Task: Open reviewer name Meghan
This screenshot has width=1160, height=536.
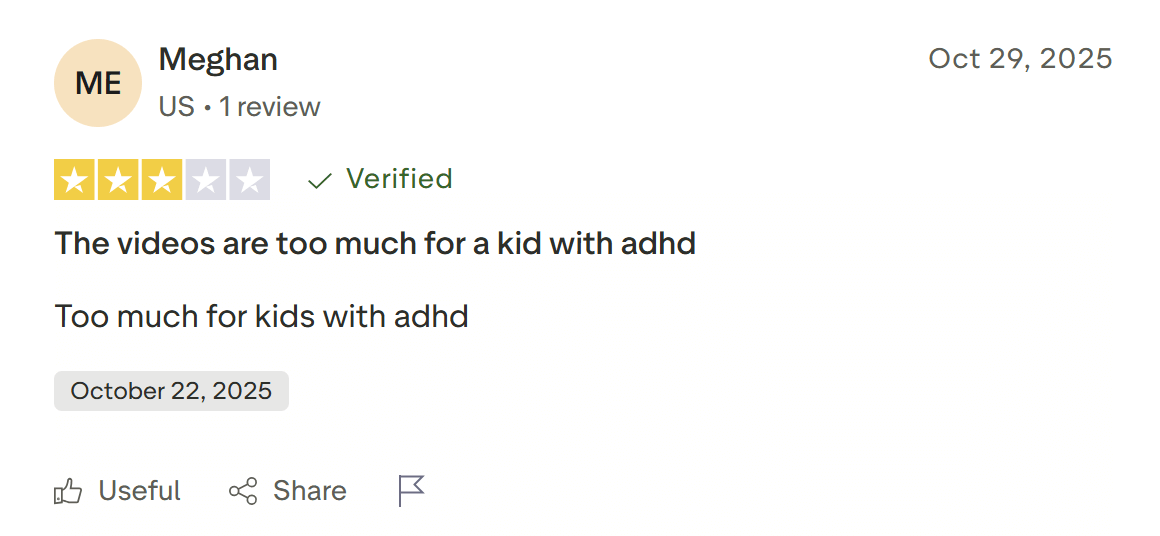Action: [218, 60]
